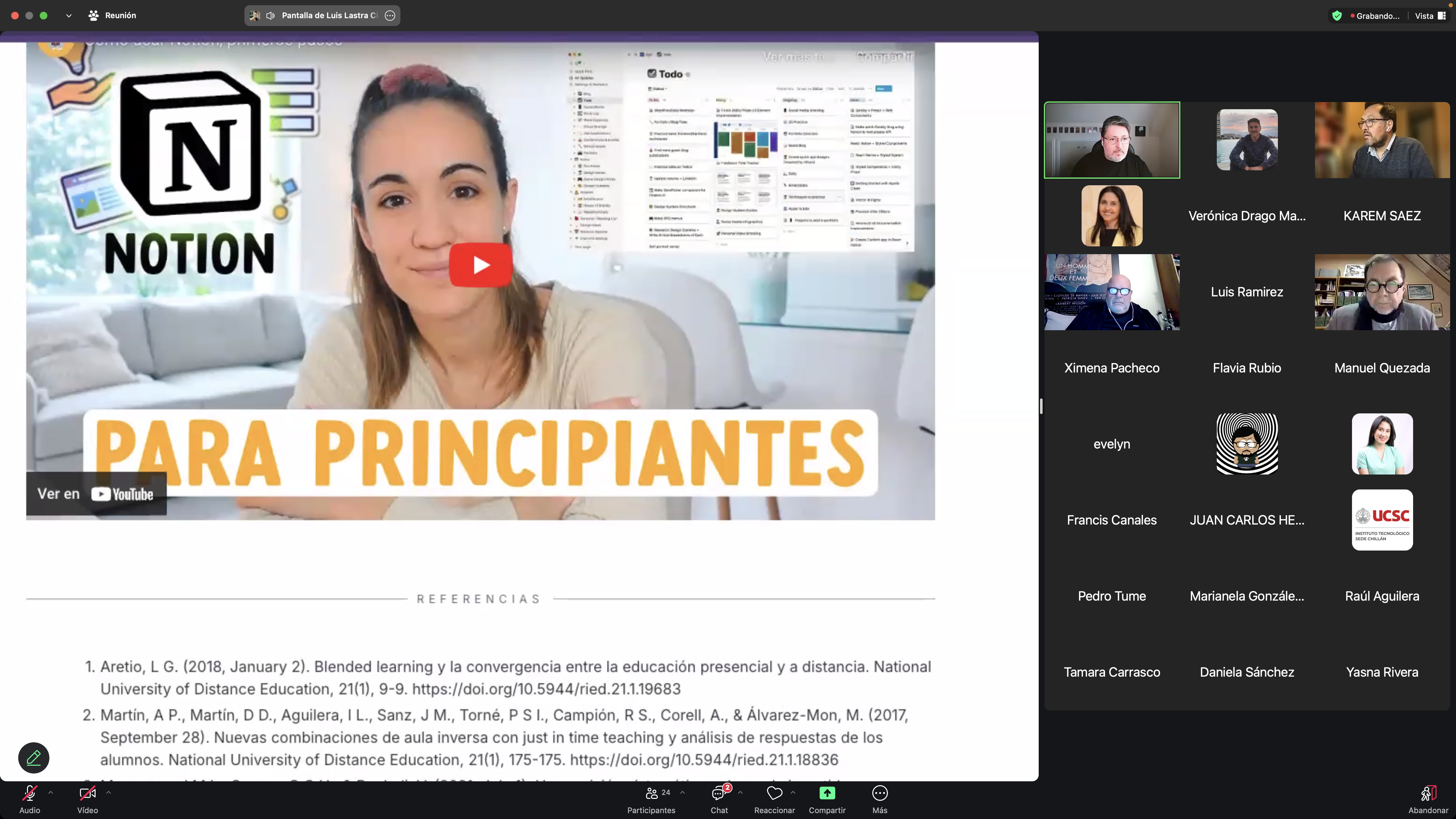Screen dimensions: 1456x819
Task: Select KAREM SAEZ participant tile
Action: point(1382,216)
